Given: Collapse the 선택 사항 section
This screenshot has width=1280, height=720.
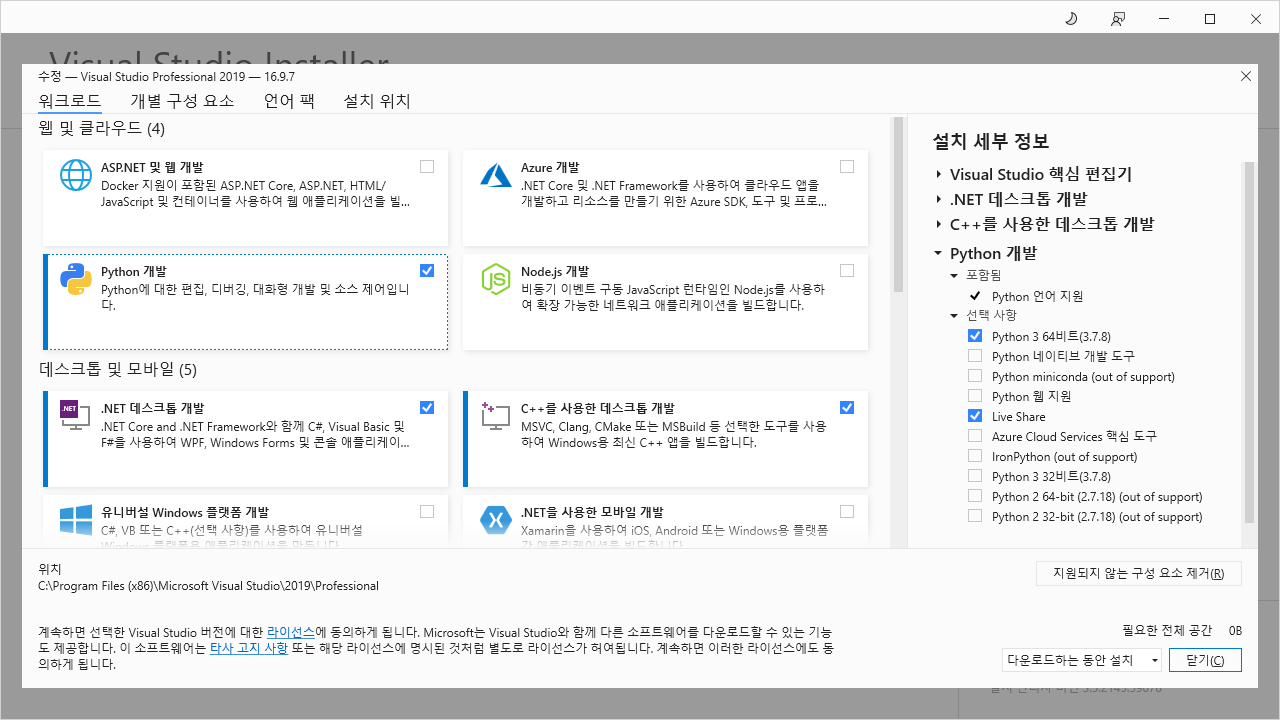Looking at the screenshot, I should [x=955, y=315].
